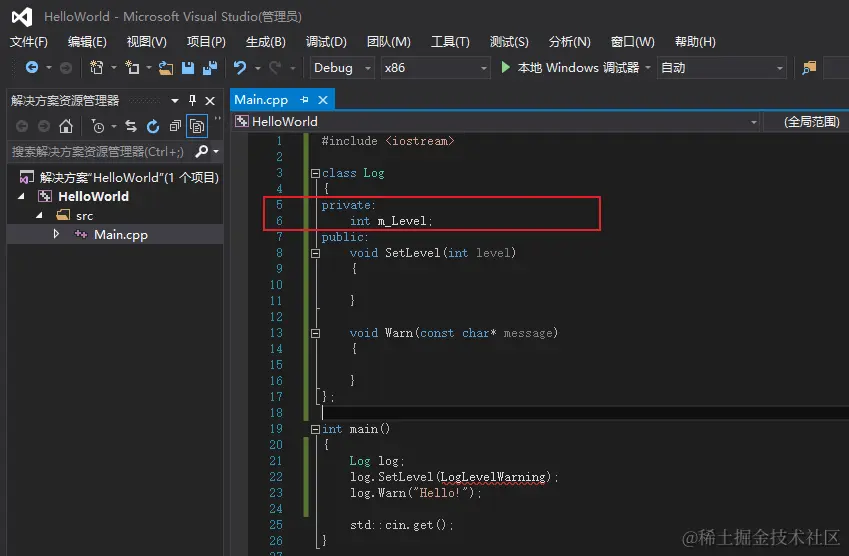Viewport: 849px width, 556px height.
Task: Start debugging with the green play icon
Action: (505, 67)
